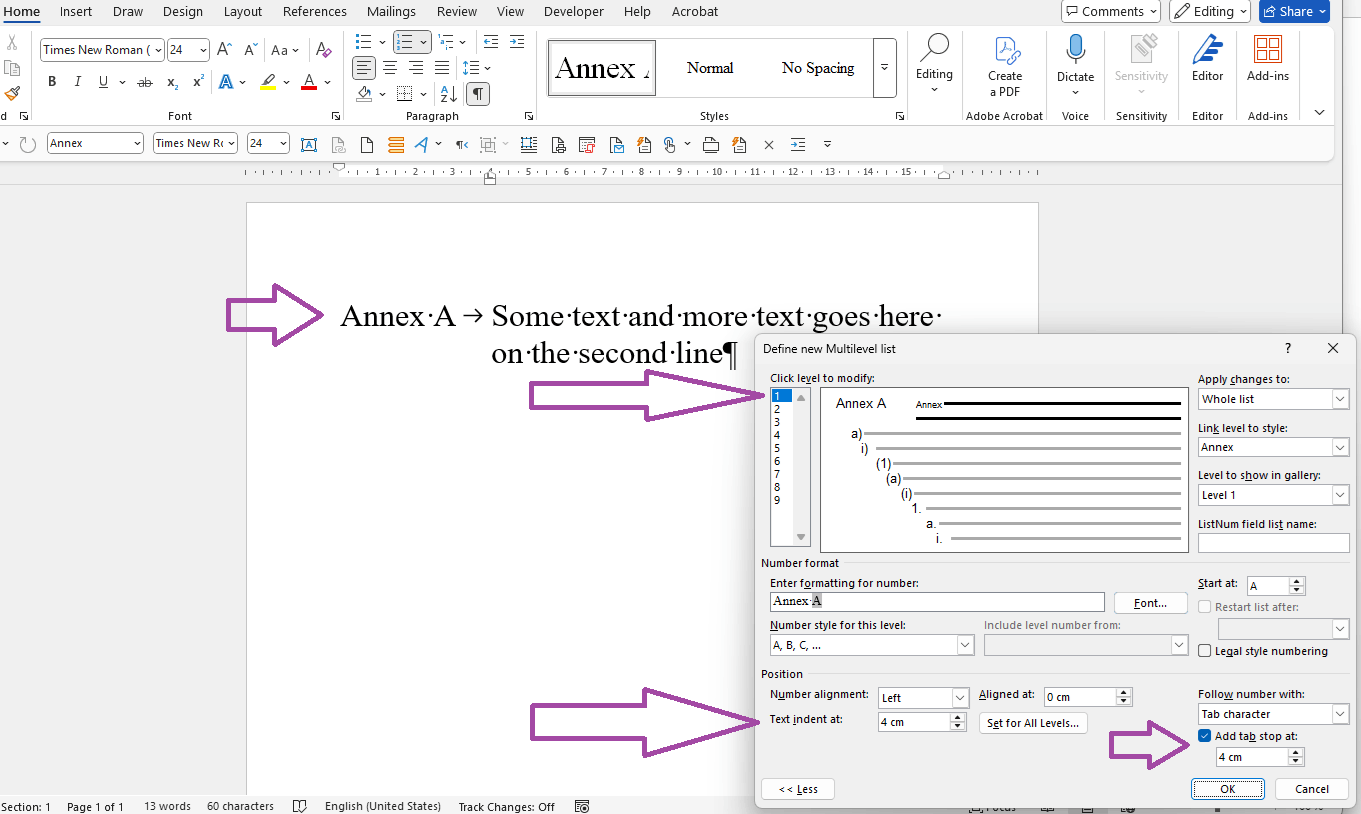Click Create a PDF in Adobe Acrobat group
The image size is (1361, 814).
(1005, 62)
